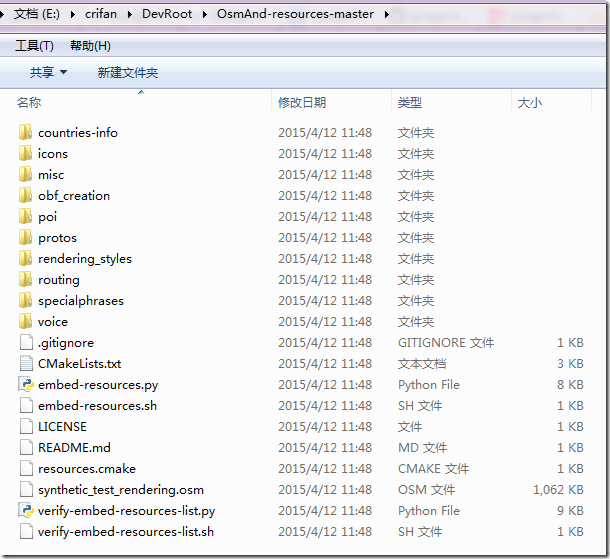Click the resources.cmake file icon
Screen dimensions: 610x559
[26, 468]
